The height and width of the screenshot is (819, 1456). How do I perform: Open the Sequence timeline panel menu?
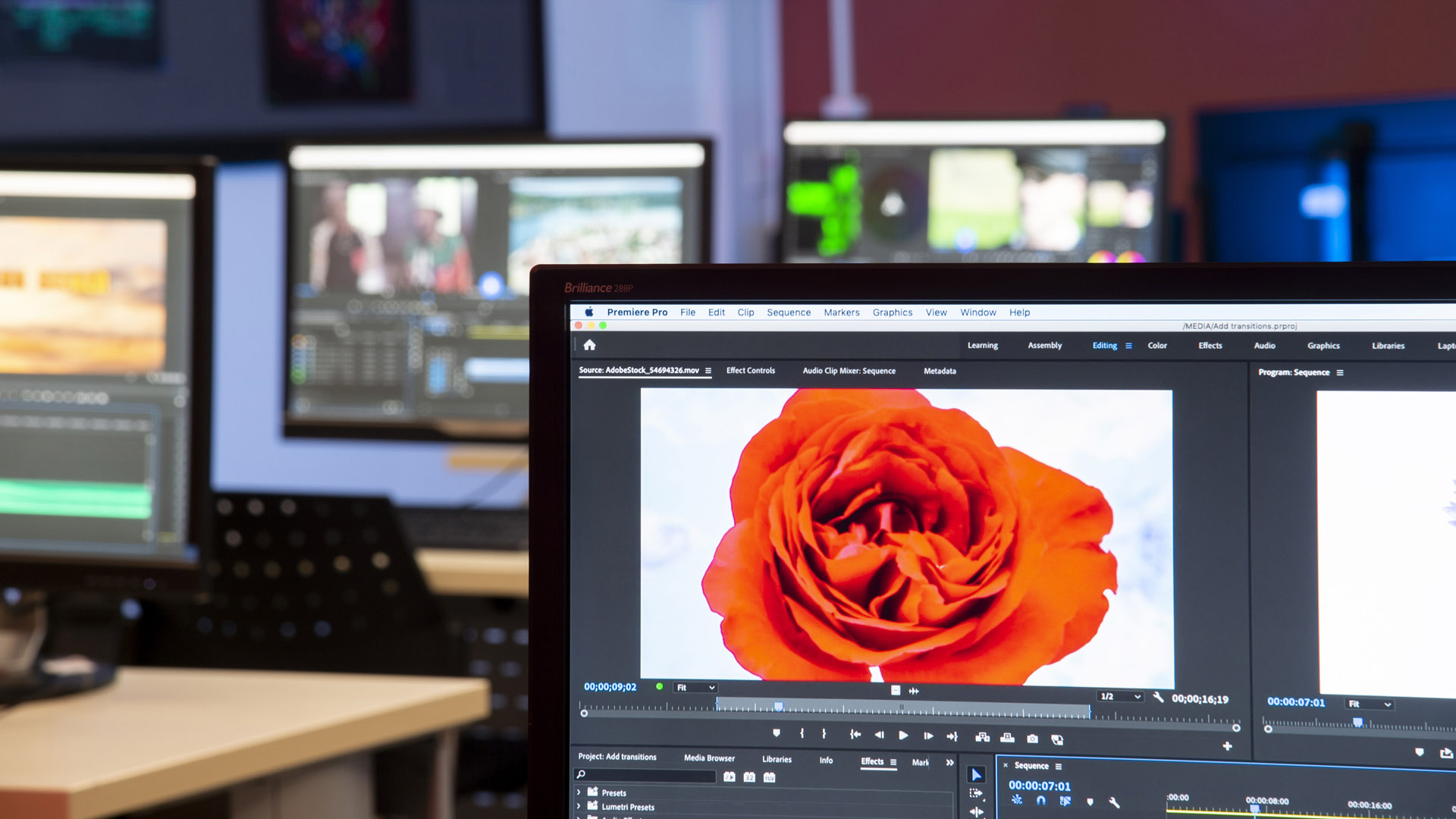(1059, 767)
